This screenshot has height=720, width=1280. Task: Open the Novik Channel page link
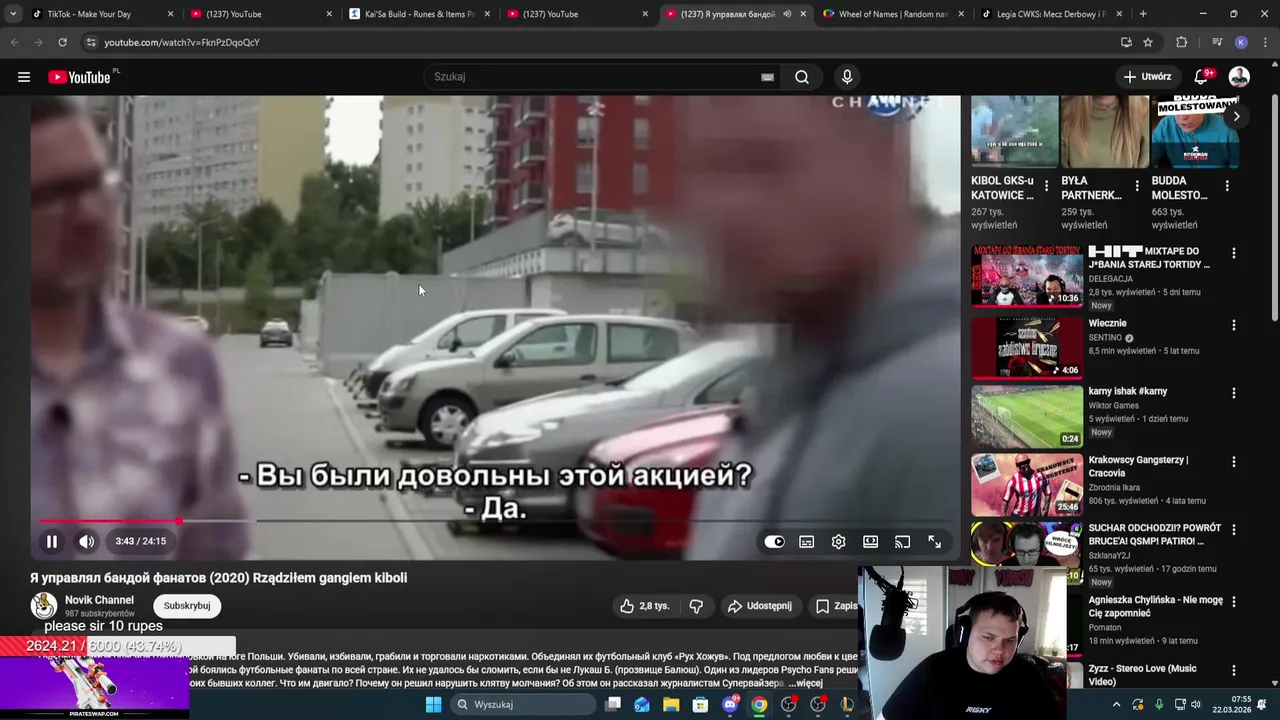click(x=99, y=600)
